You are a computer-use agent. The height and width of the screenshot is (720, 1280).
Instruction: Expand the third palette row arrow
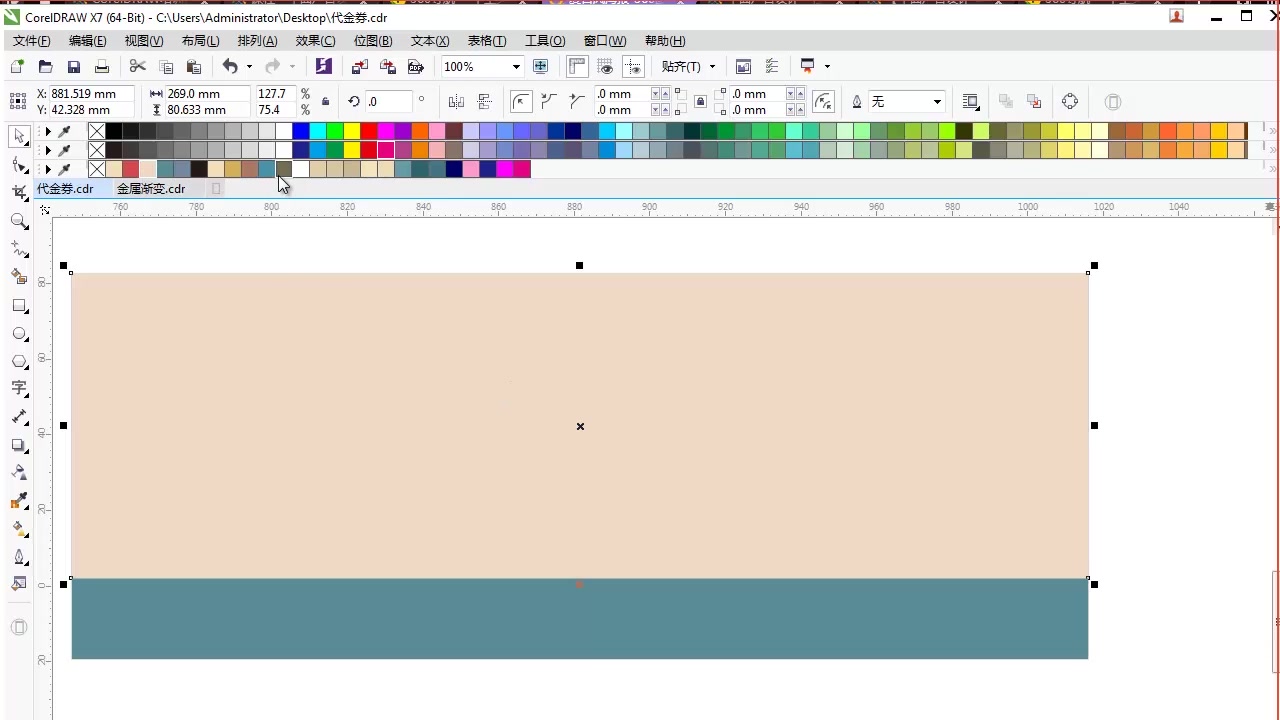(47, 169)
